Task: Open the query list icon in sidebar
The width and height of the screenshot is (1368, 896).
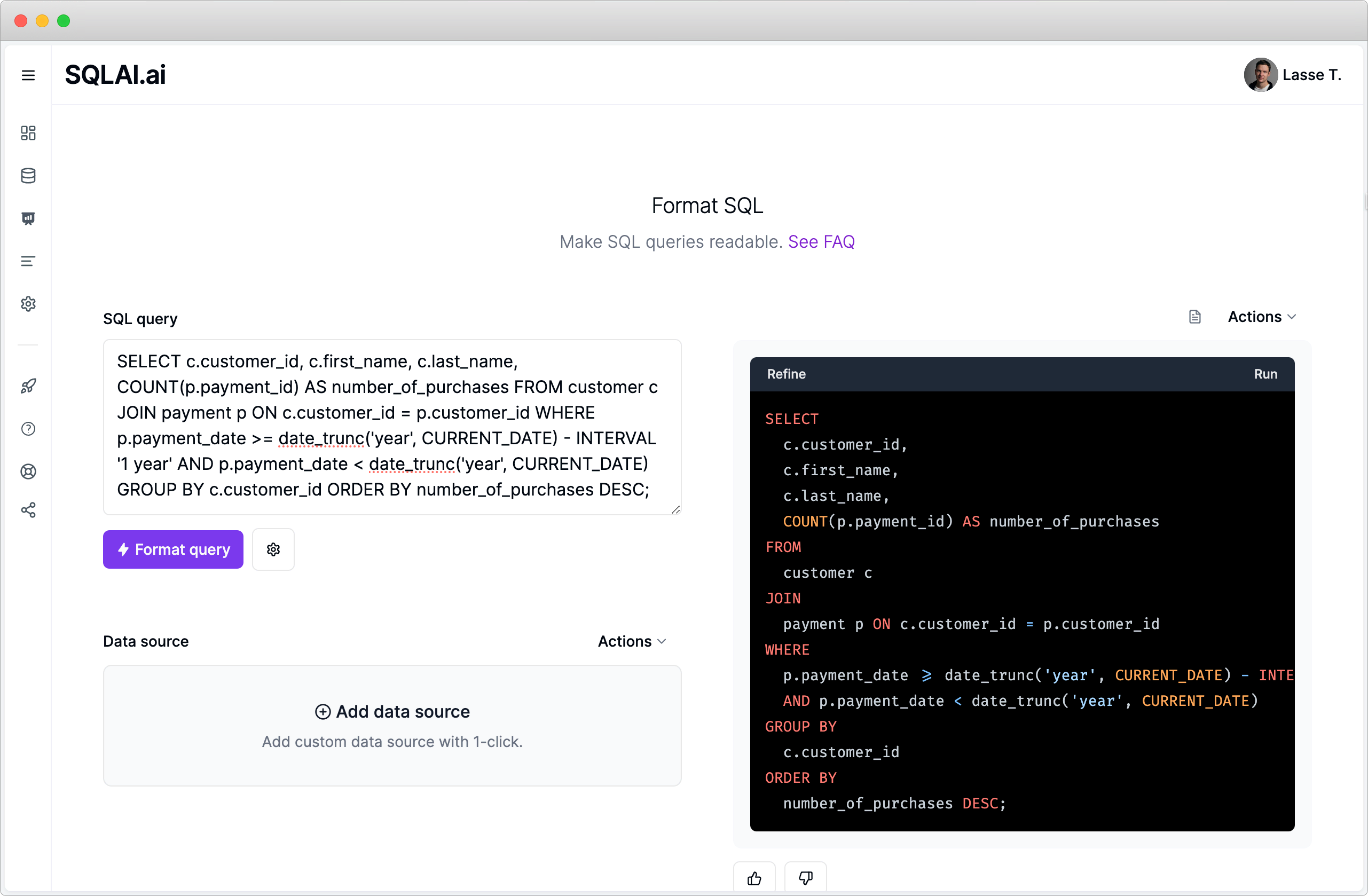Action: click(x=28, y=261)
